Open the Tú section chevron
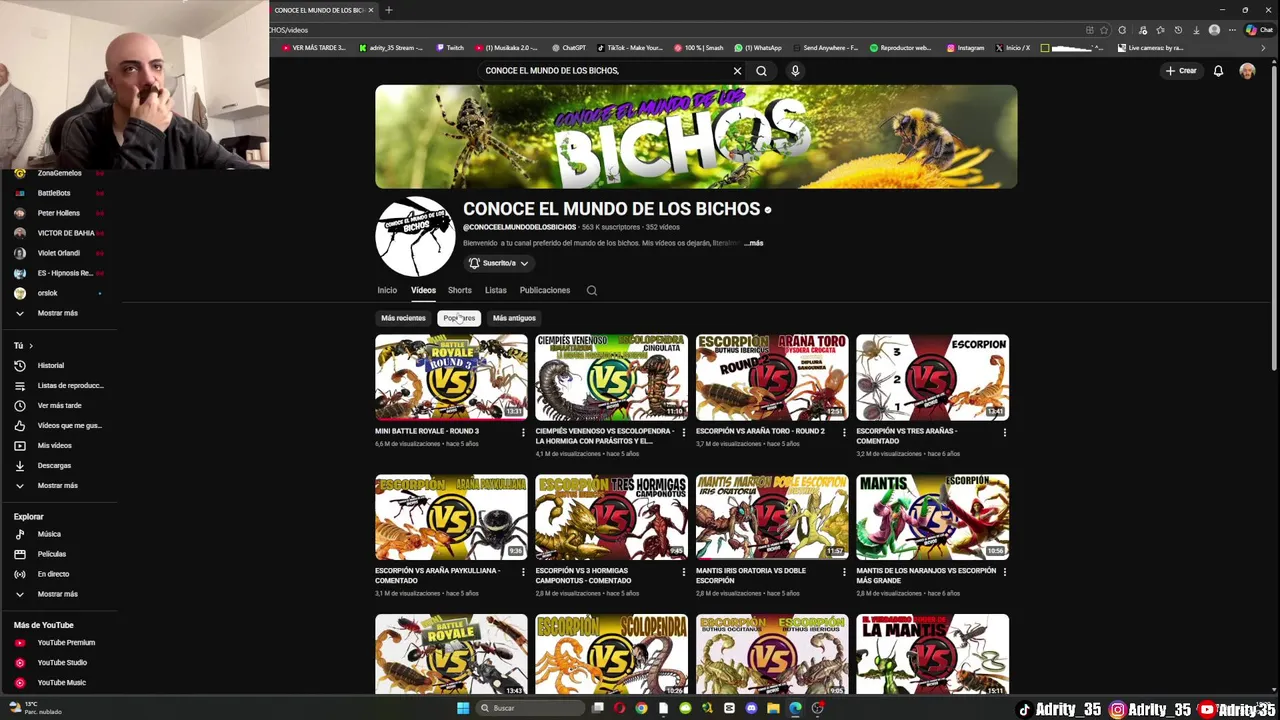Screen dimensions: 1280x720 [x=30, y=346]
